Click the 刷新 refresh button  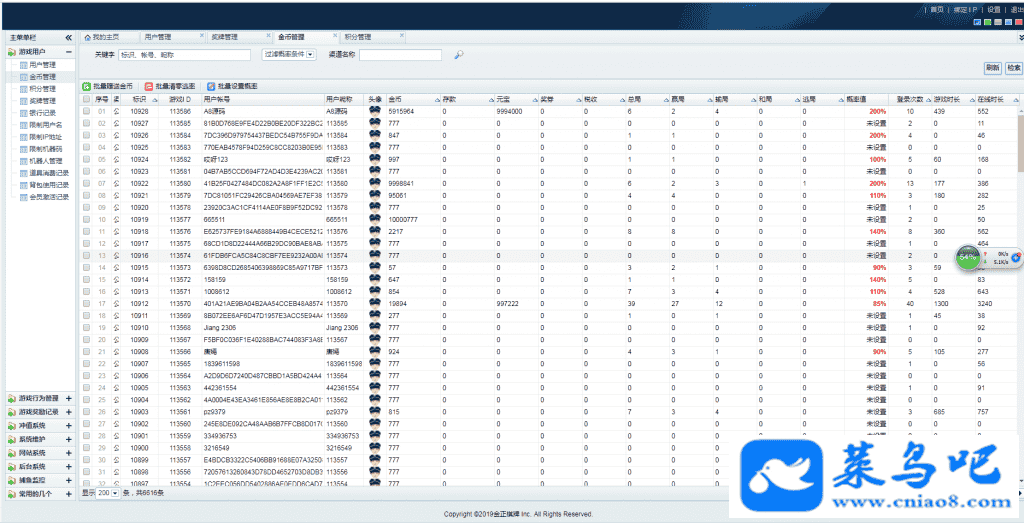coord(992,68)
